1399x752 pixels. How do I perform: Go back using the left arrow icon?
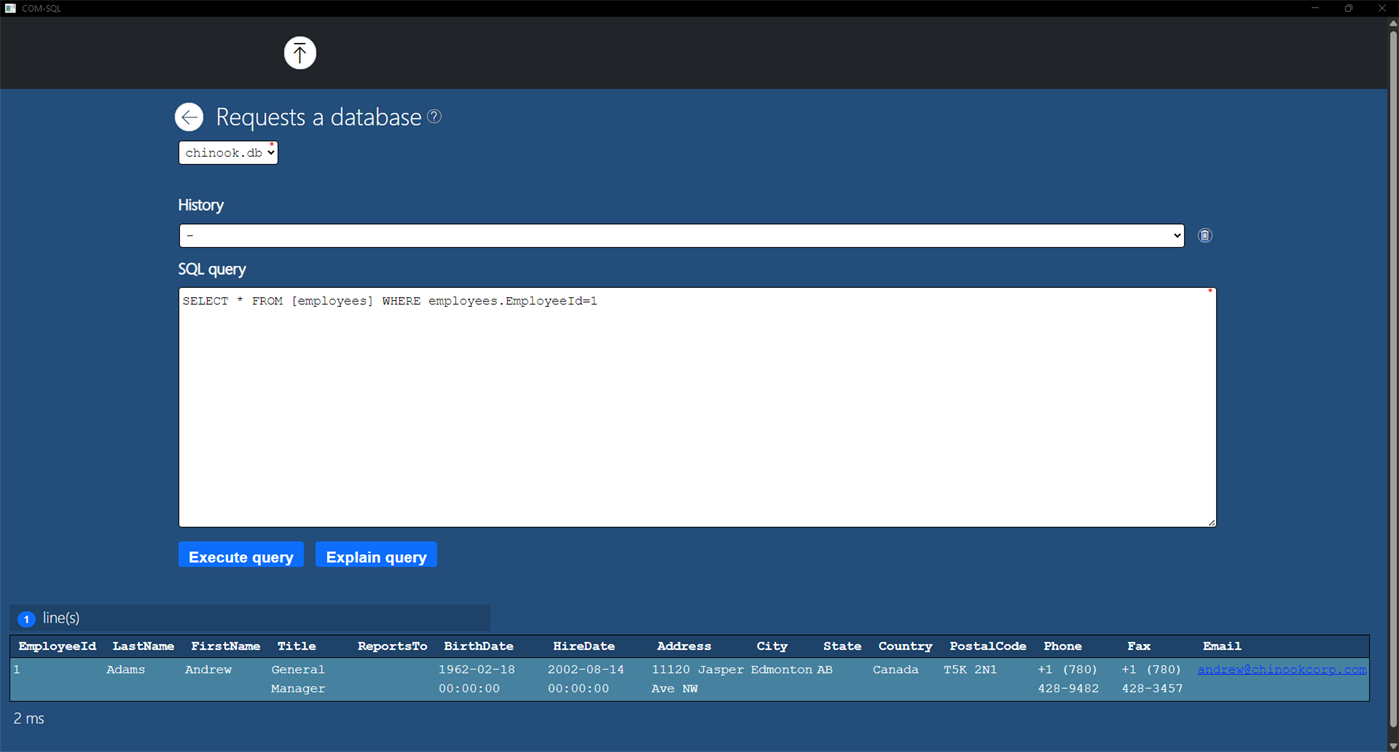point(189,117)
